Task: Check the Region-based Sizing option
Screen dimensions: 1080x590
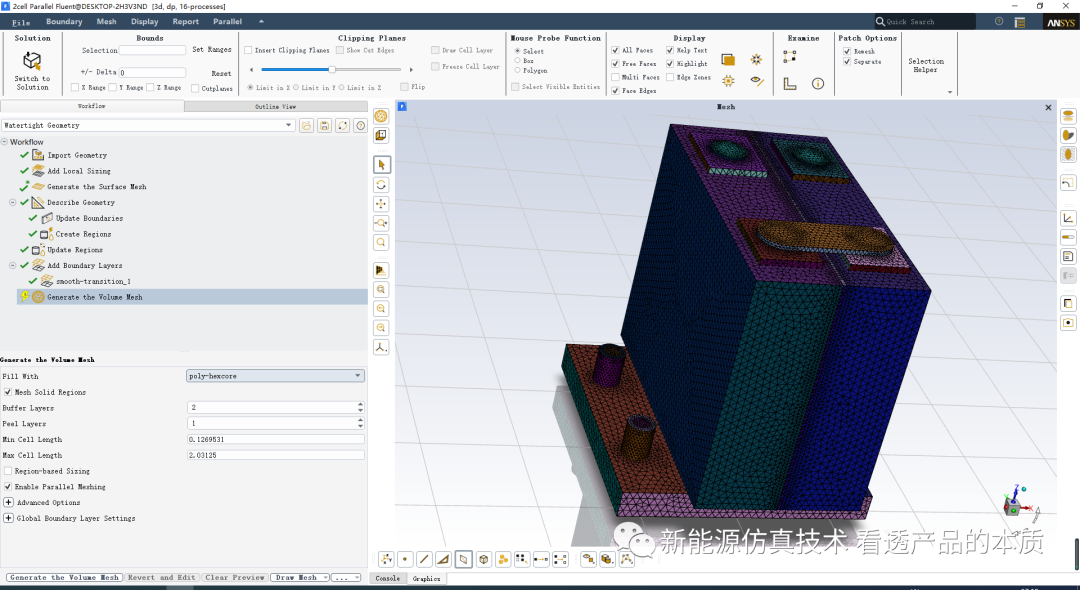Action: tap(8, 471)
